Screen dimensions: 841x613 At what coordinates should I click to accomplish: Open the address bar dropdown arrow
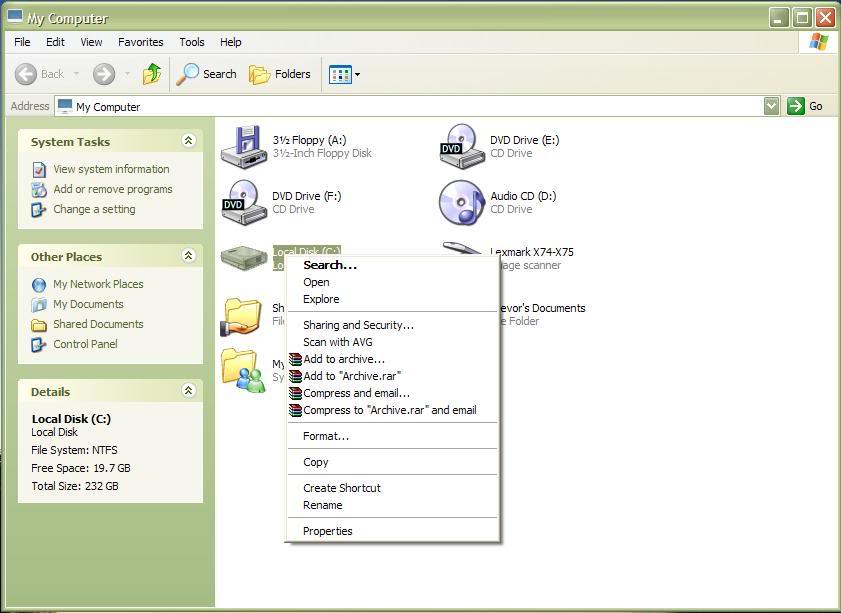(771, 106)
